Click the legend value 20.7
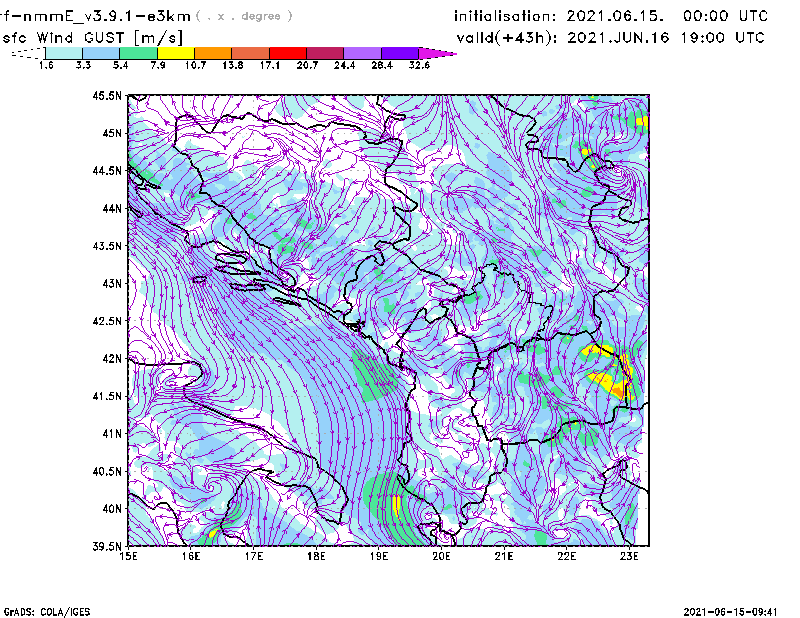Viewport: 800px width, 618px height. (307, 65)
